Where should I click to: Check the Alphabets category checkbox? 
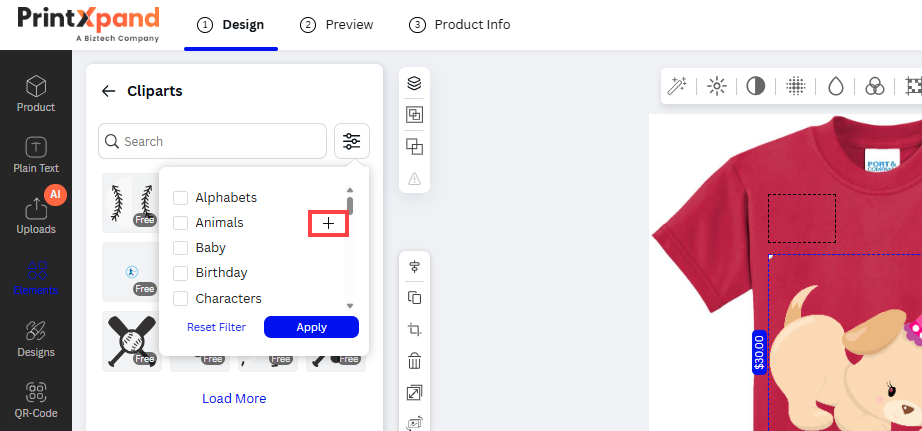(x=181, y=198)
